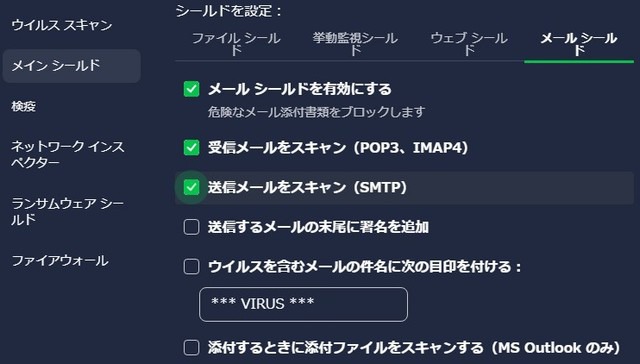The width and height of the screenshot is (640, 364).
Task: Open the 挙動監視シールド tab
Action: coord(355,44)
